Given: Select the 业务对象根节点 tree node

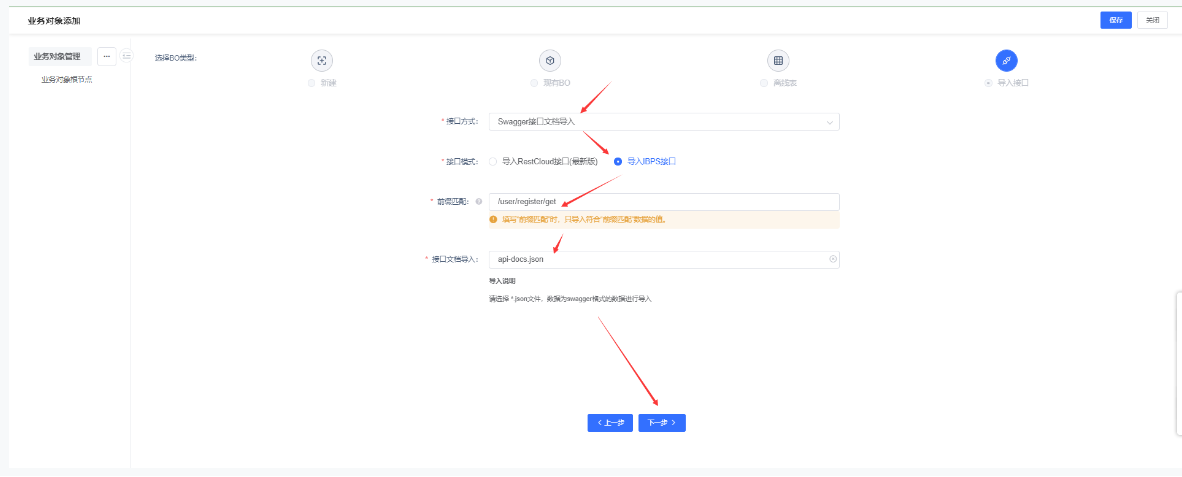Looking at the screenshot, I should pyautogui.click(x=66, y=79).
